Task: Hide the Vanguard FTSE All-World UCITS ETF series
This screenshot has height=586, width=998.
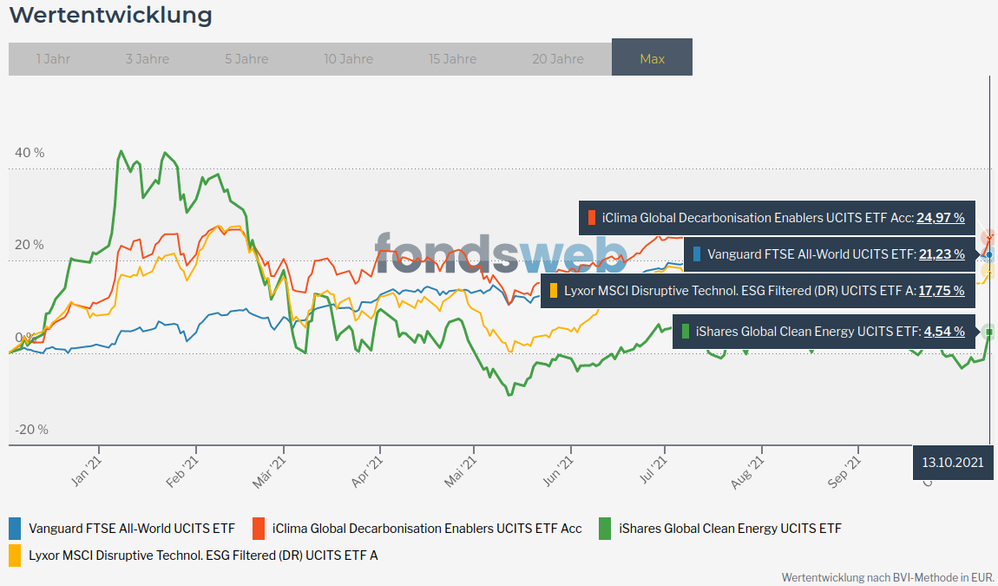Action: (132, 528)
